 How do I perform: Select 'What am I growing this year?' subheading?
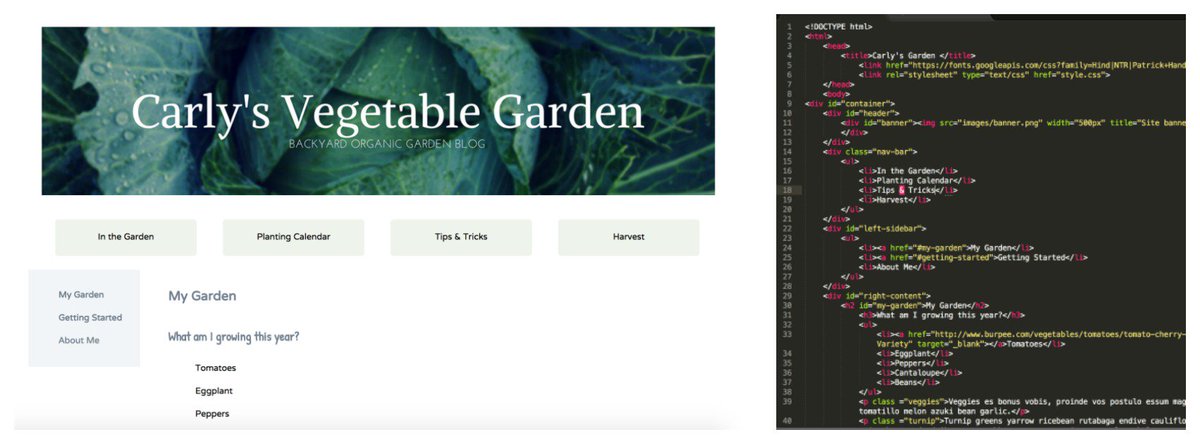(234, 337)
